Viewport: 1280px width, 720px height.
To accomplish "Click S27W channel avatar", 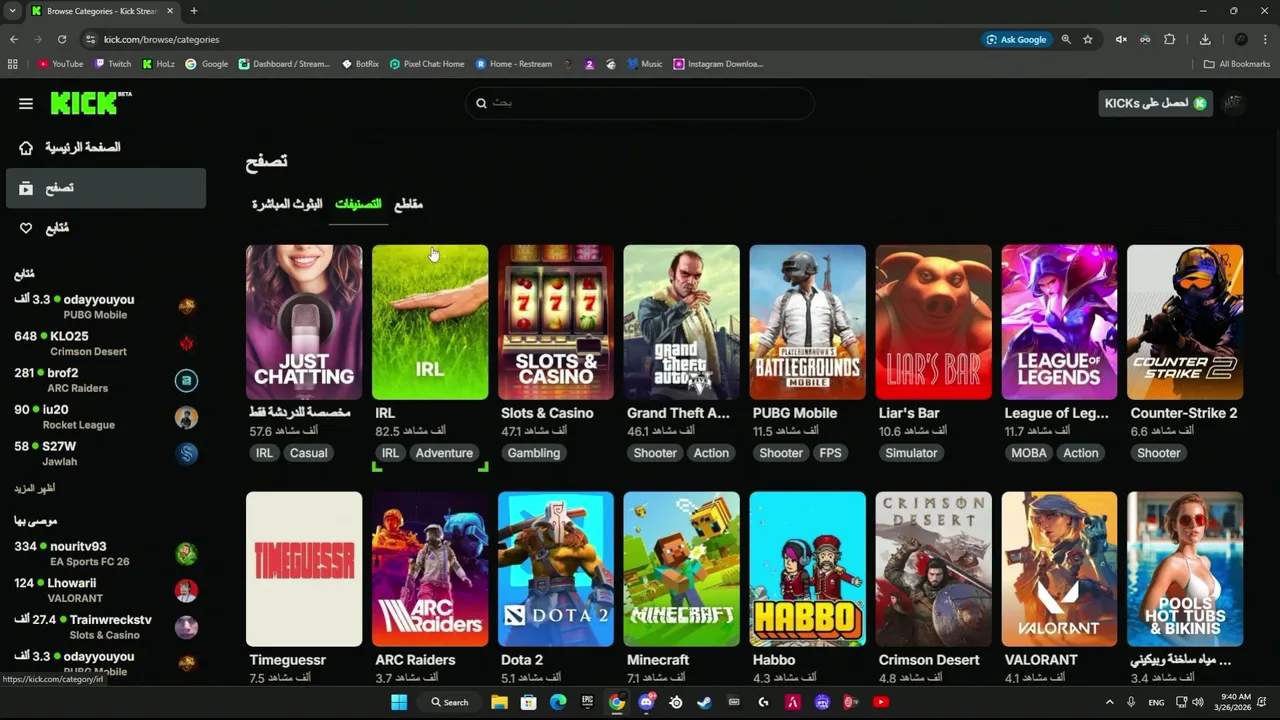I will [186, 454].
